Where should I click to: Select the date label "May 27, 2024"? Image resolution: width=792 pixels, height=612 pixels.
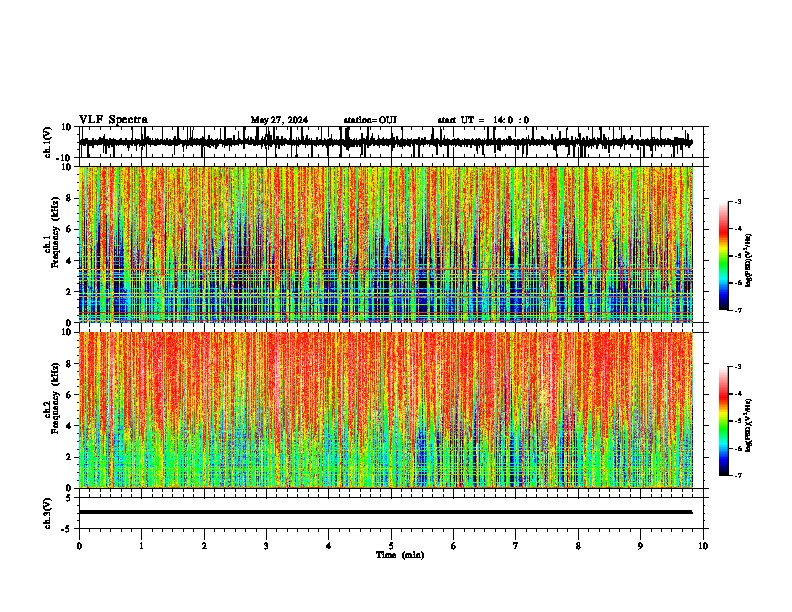(x=279, y=120)
